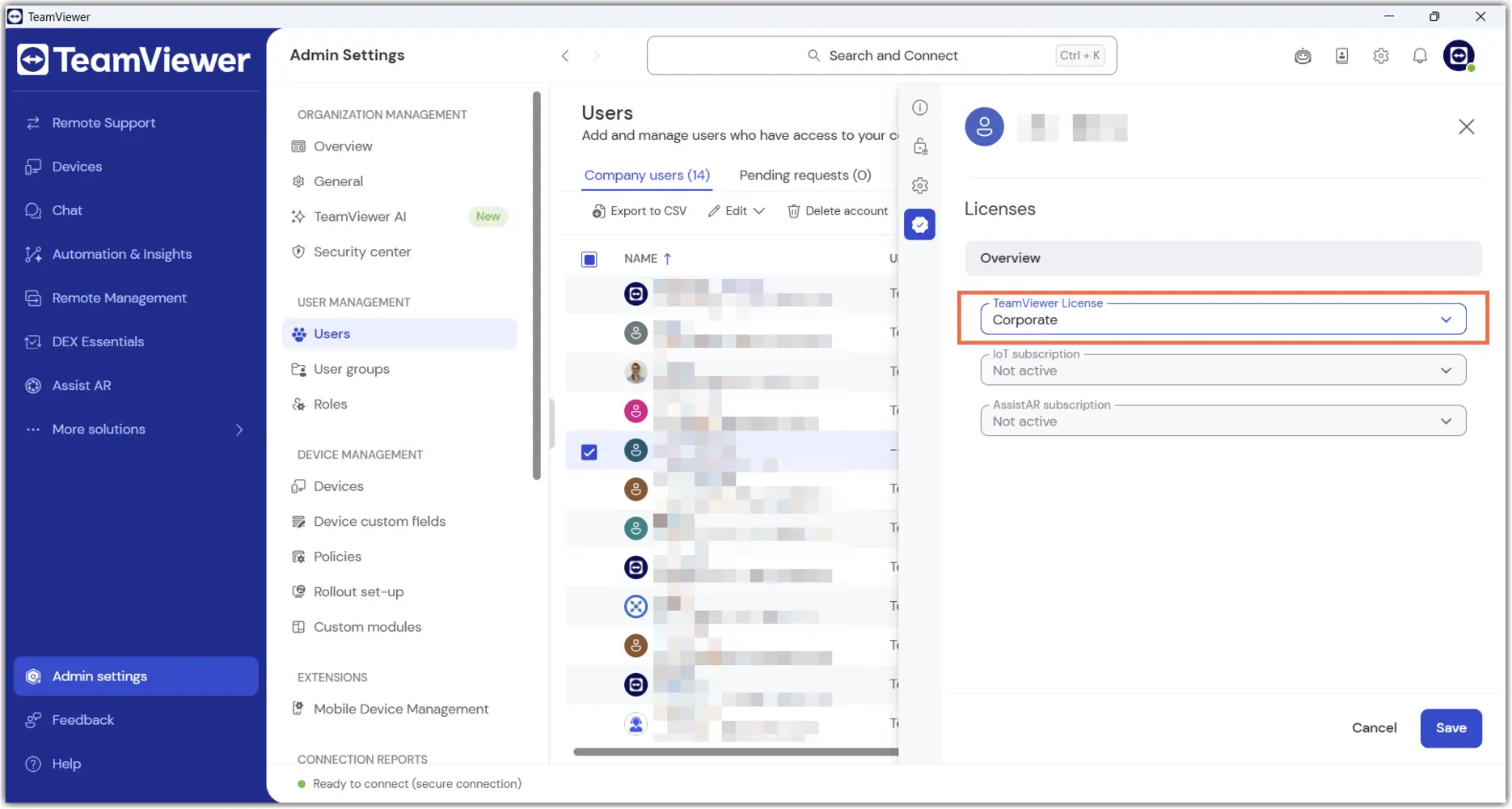
Task: Open the account profile avatar
Action: point(1459,56)
